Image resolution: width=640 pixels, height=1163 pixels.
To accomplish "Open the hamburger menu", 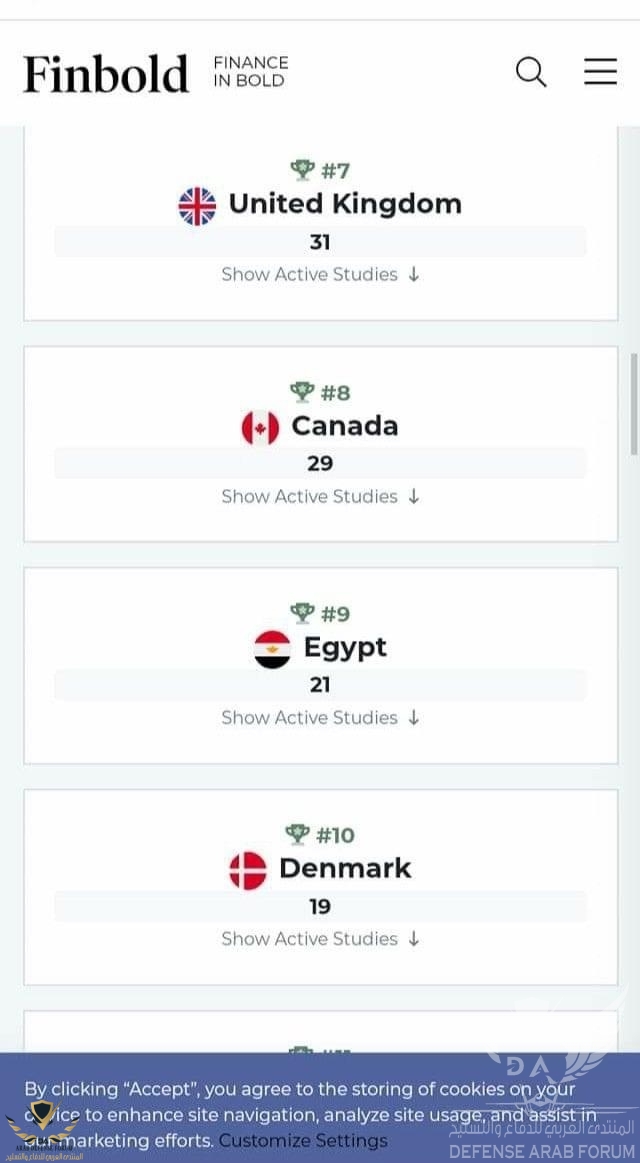I will click(x=600, y=72).
